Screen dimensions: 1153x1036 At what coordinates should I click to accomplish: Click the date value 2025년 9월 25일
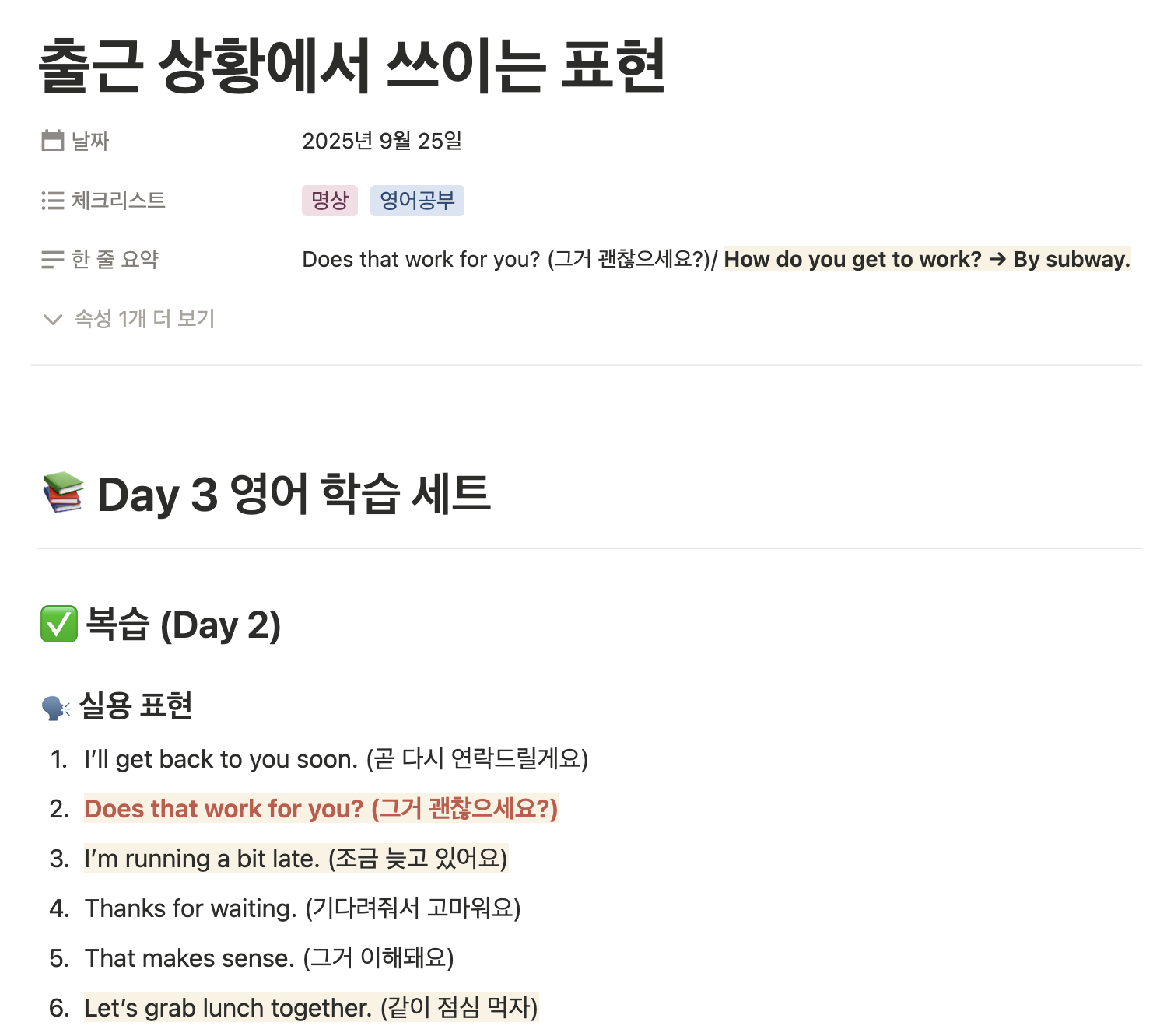[x=382, y=141]
